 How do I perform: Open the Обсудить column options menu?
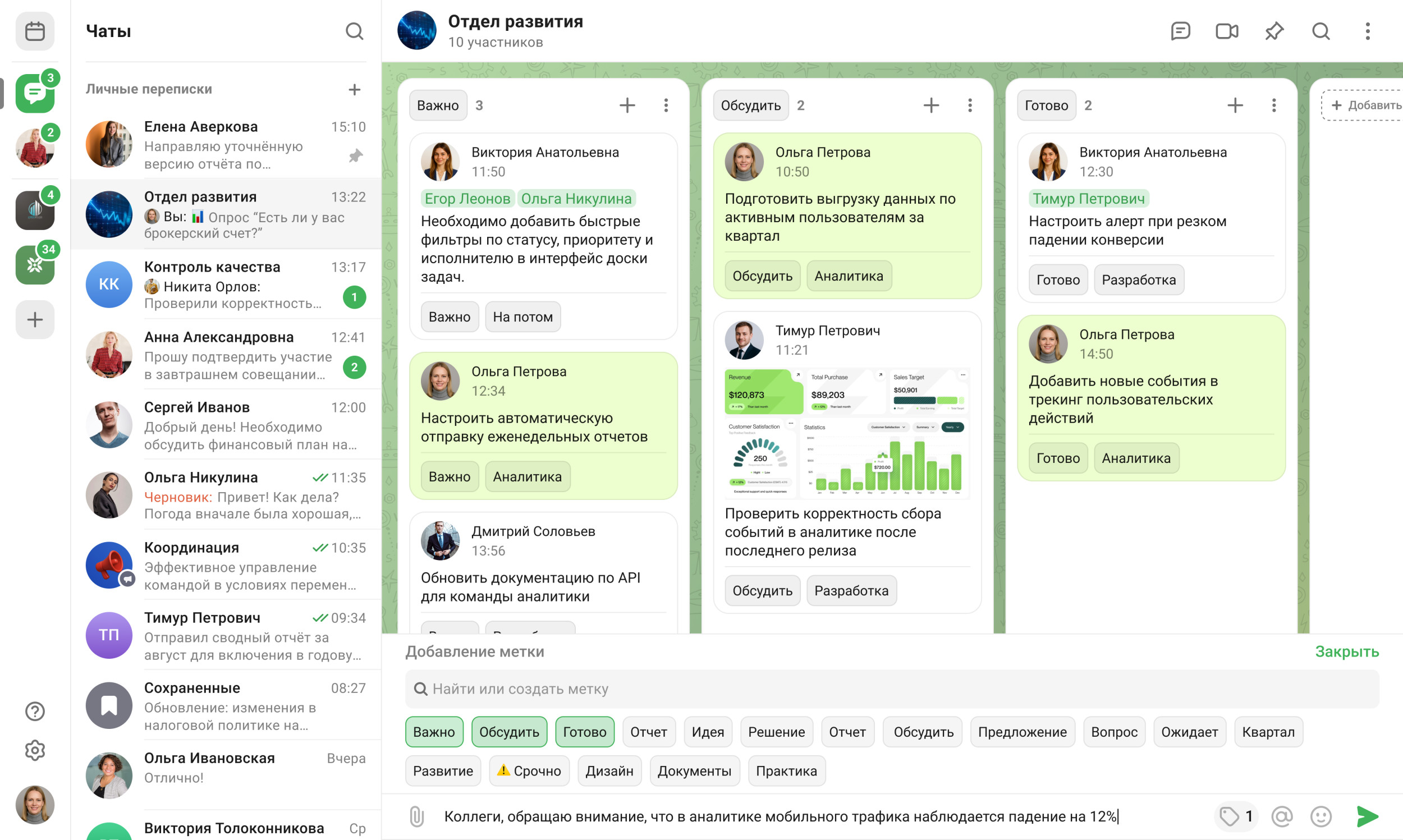(970, 105)
